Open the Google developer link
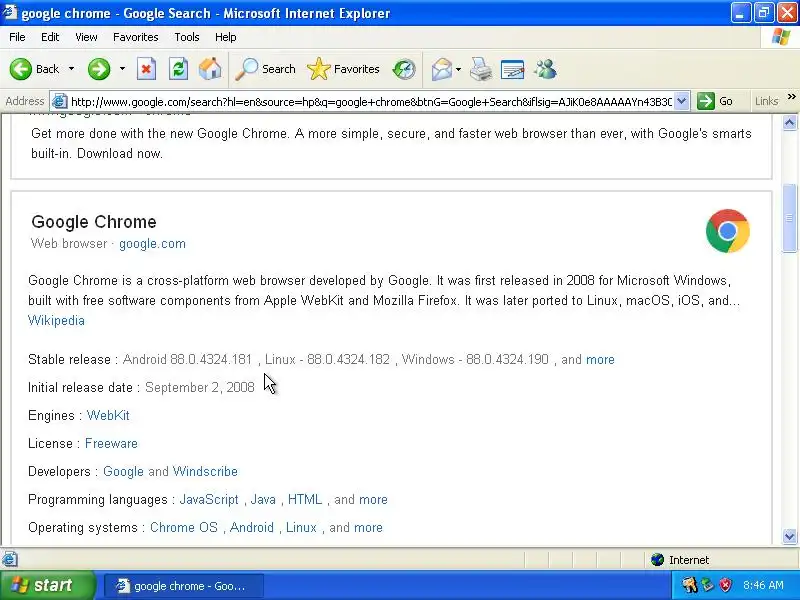Viewport: 800px width, 600px height. [123, 471]
